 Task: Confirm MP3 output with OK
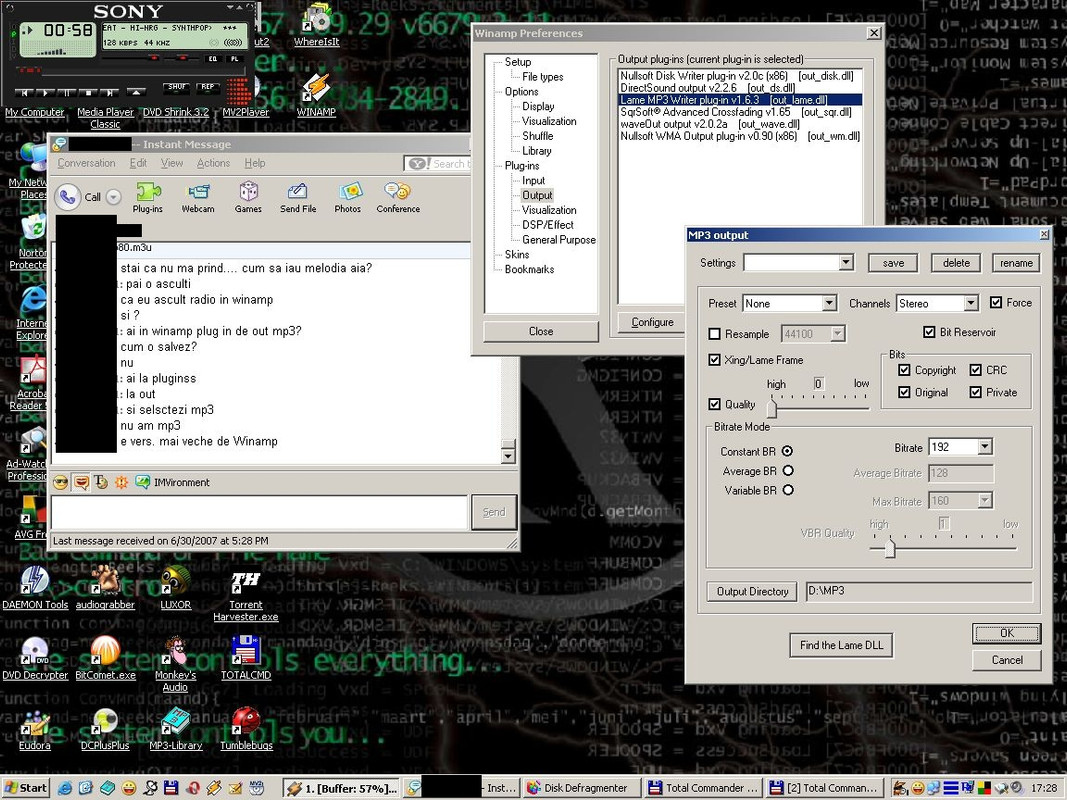[1006, 633]
